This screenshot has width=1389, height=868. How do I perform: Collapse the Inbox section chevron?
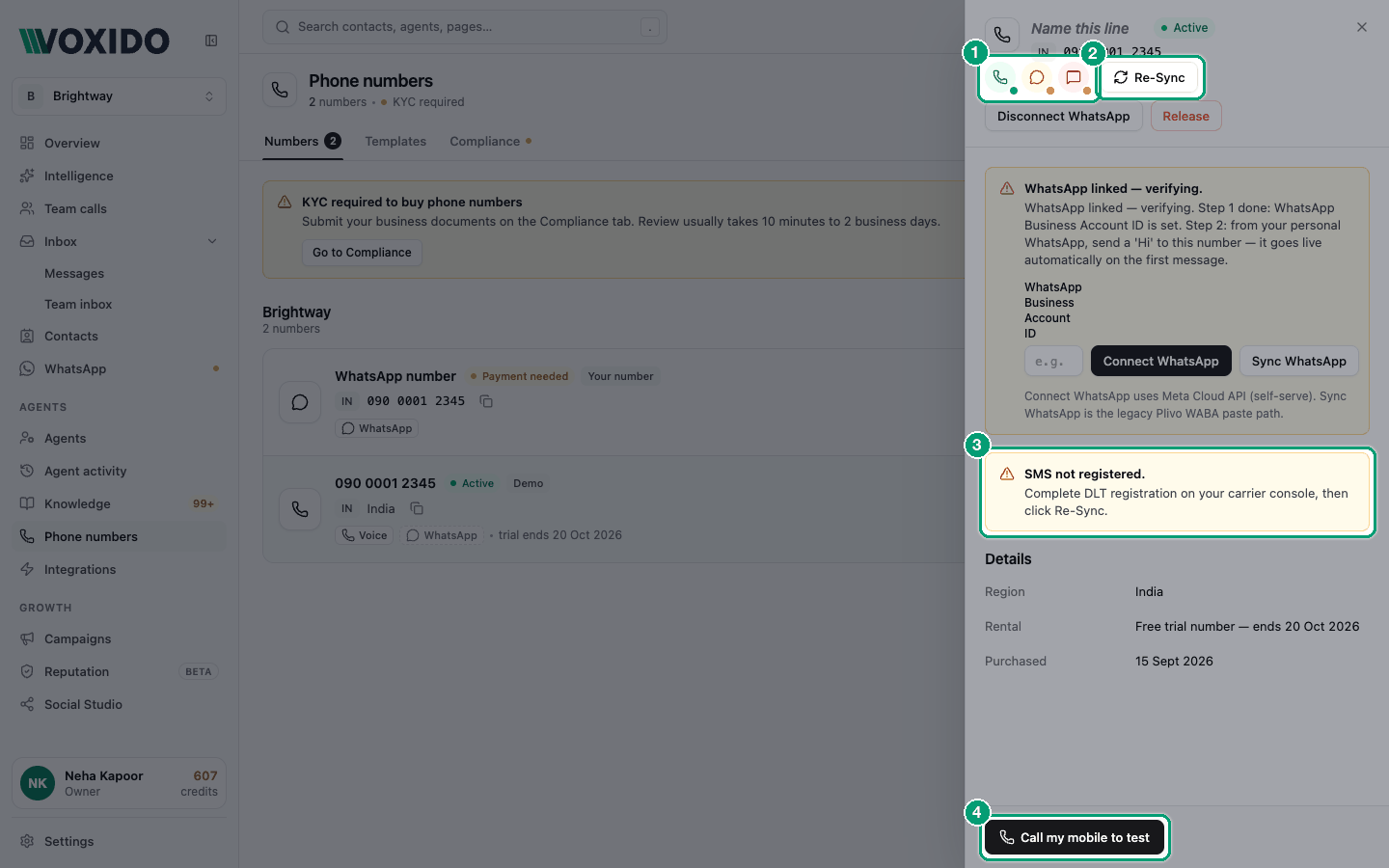coord(212,241)
